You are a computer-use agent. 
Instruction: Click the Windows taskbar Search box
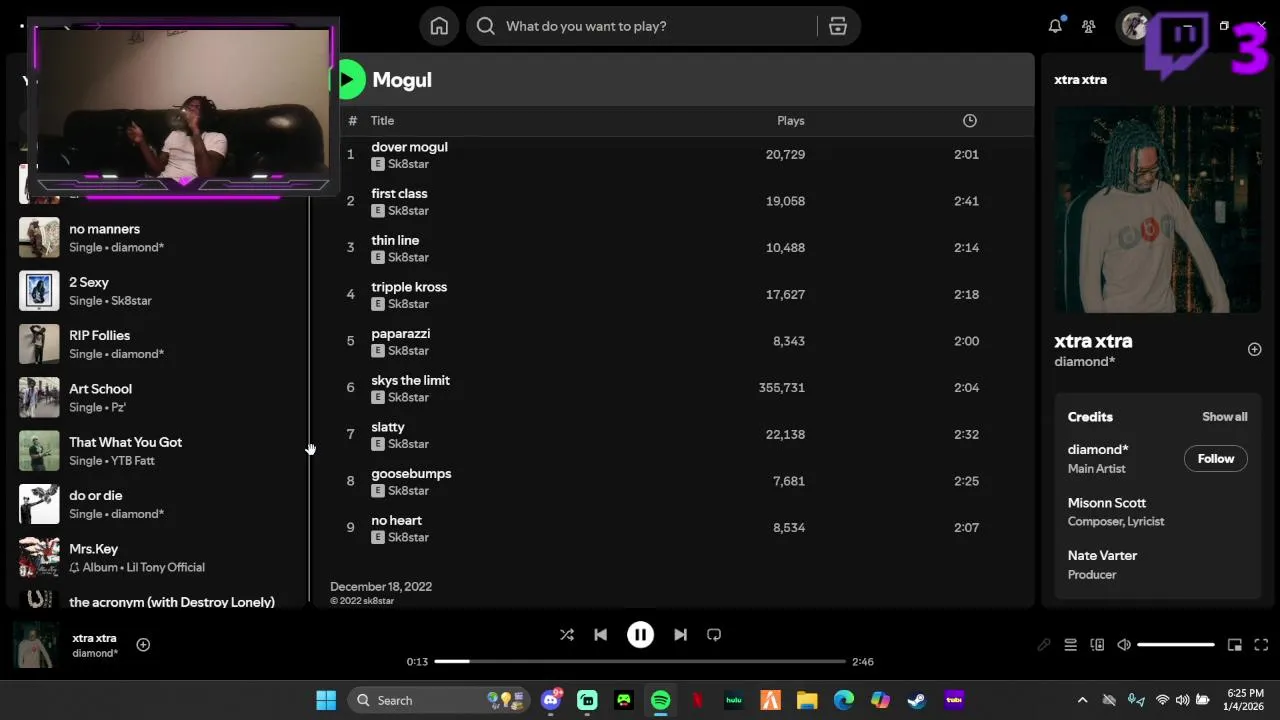point(439,700)
